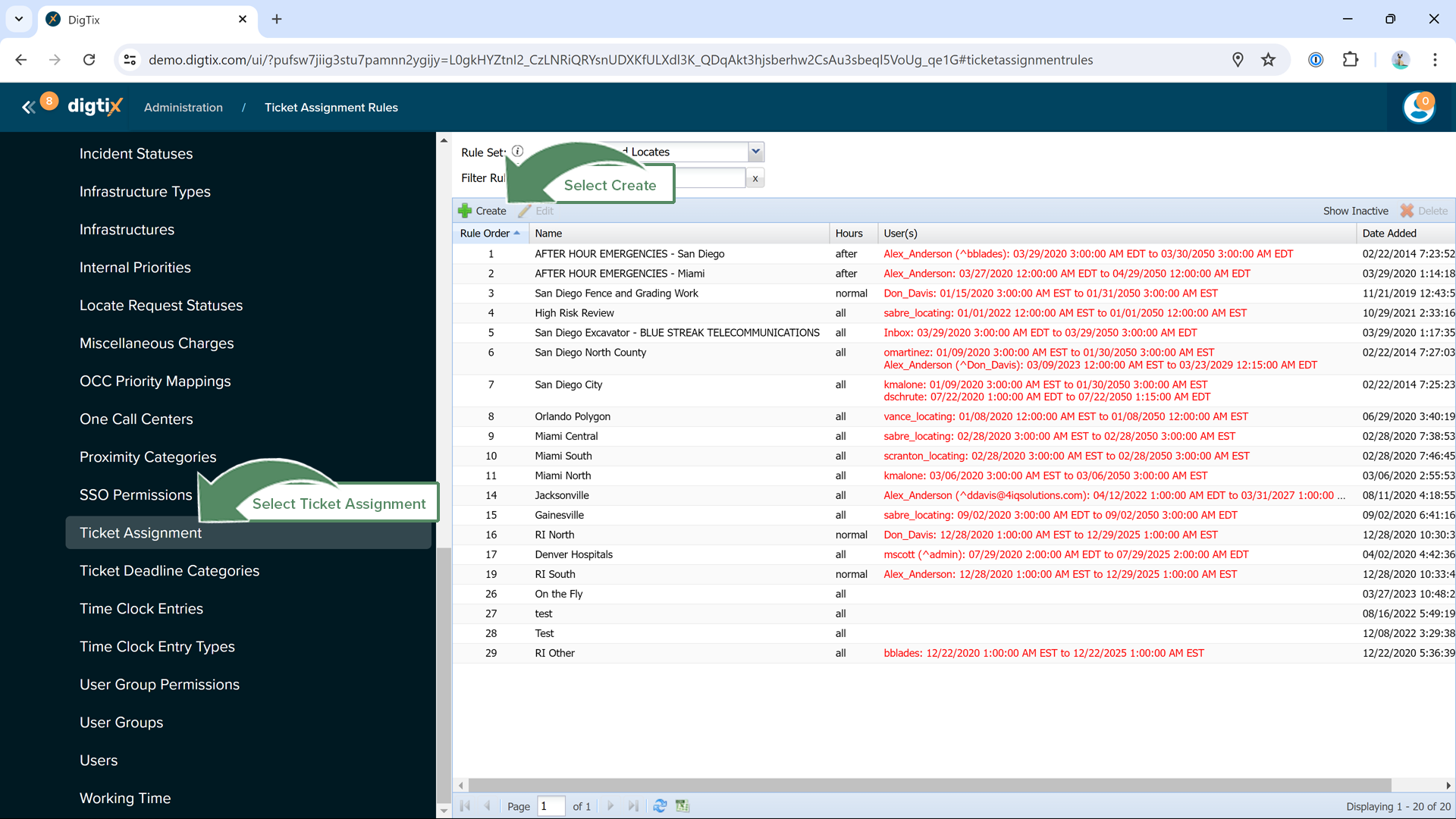Screen dimensions: 1456x819
Task: Bookmark page with the star icon
Action: pos(1268,60)
